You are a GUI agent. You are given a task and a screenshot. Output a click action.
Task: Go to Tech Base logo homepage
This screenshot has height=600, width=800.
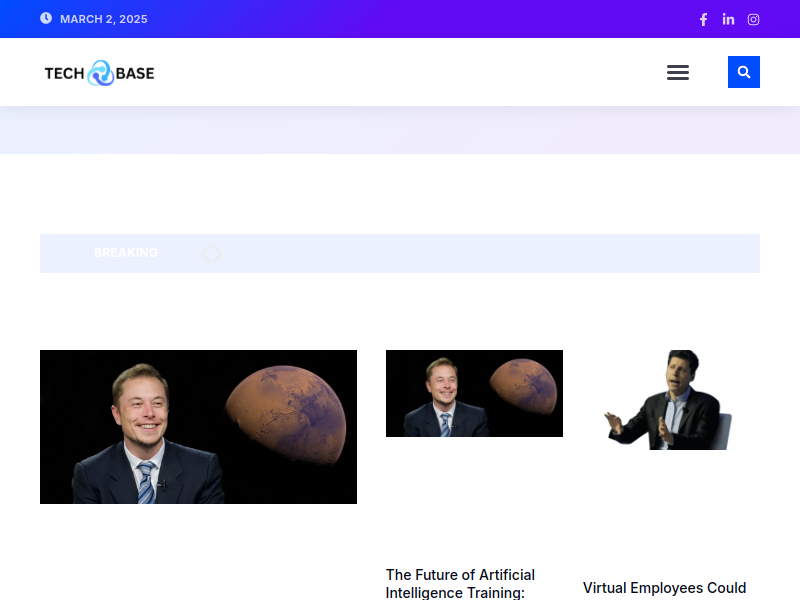tap(99, 73)
